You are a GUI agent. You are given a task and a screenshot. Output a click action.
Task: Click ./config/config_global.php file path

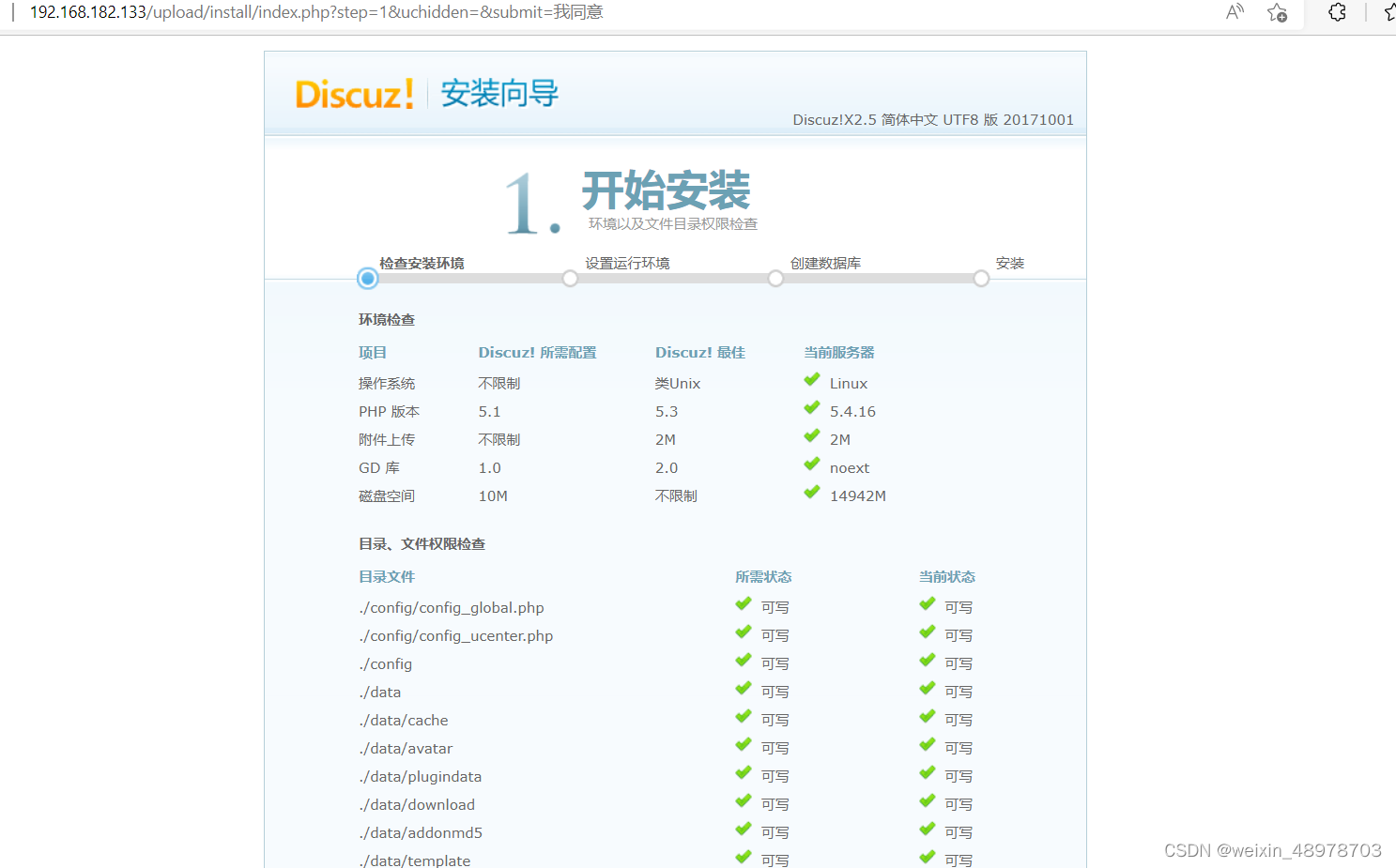[452, 608]
